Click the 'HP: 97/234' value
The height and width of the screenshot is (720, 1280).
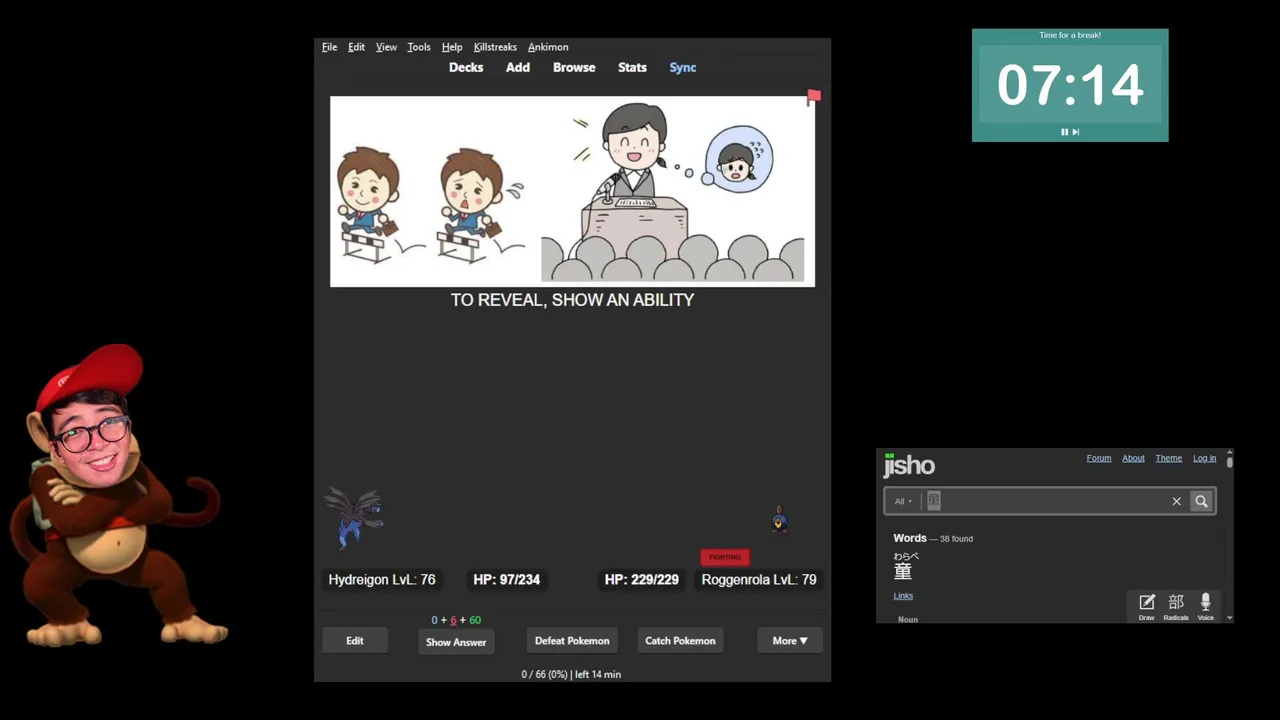(506, 580)
